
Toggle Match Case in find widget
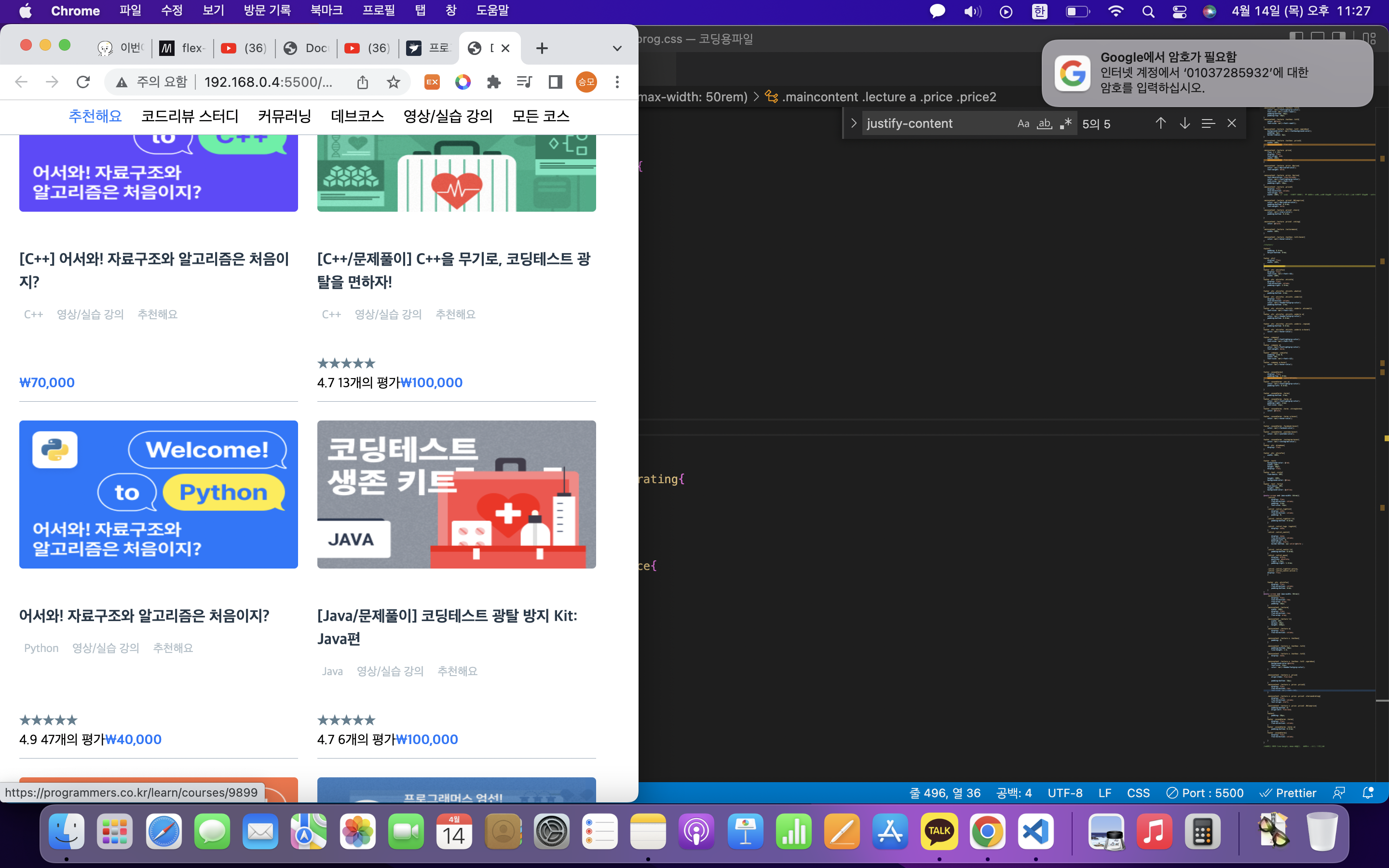pyautogui.click(x=1023, y=123)
